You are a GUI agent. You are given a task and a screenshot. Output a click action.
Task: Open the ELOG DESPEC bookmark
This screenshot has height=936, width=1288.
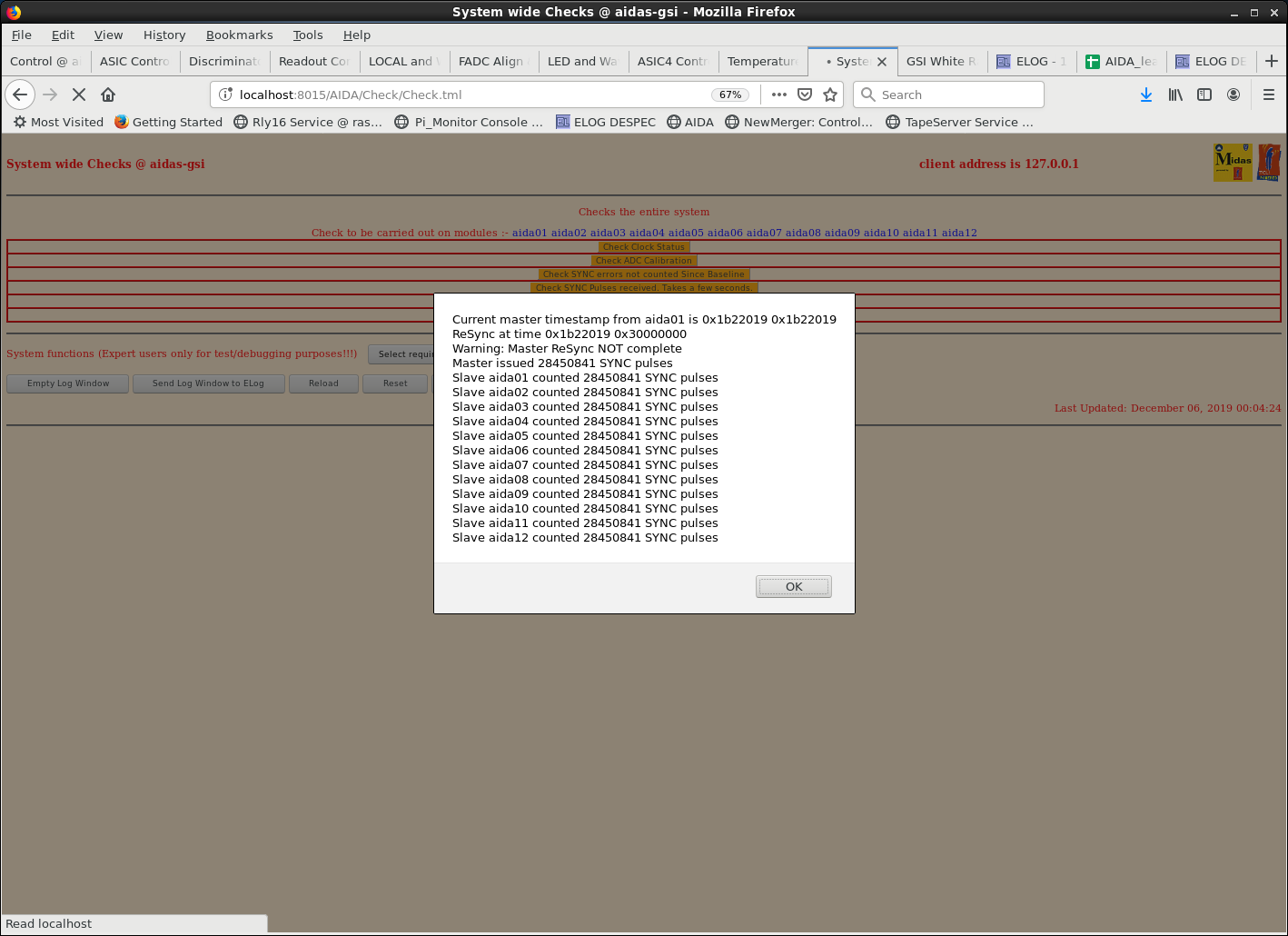605,122
